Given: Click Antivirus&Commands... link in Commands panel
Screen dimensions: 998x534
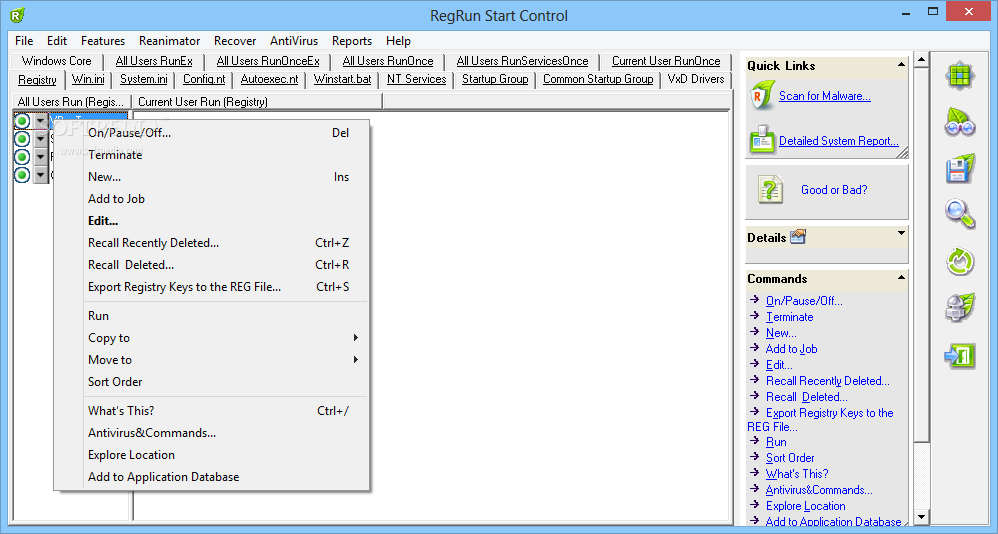Looking at the screenshot, I should click(819, 490).
